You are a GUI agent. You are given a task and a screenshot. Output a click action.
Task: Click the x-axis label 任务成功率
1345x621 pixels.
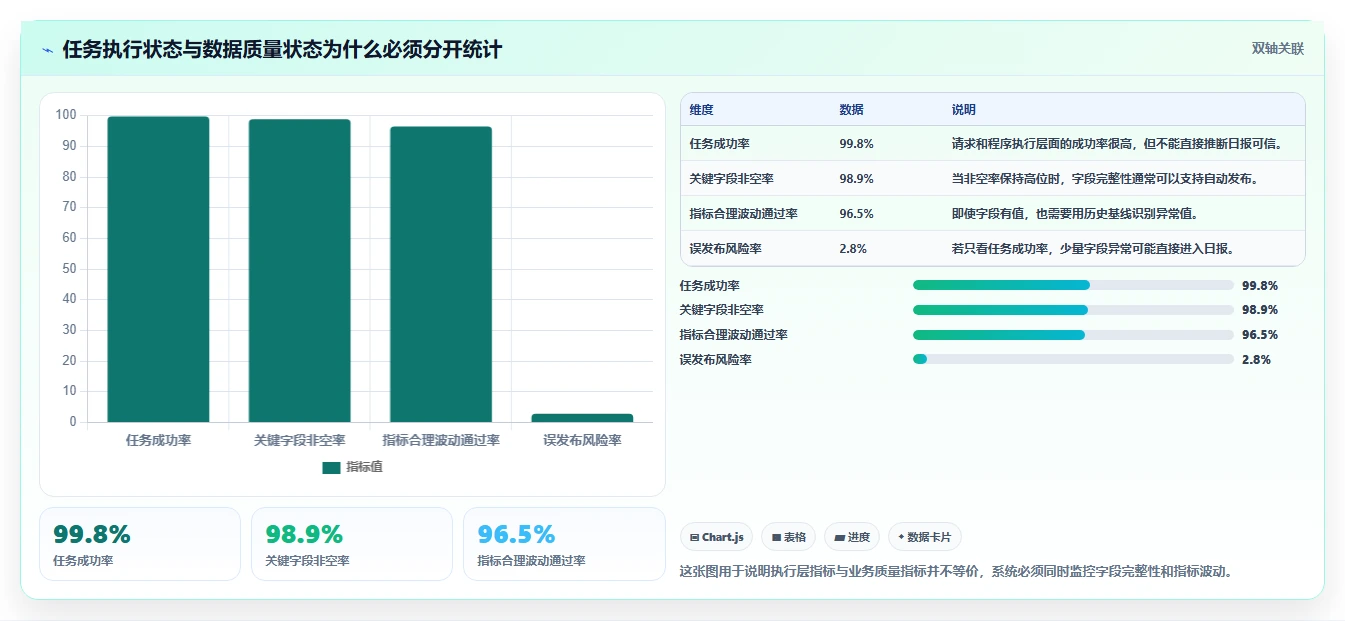pos(158,440)
